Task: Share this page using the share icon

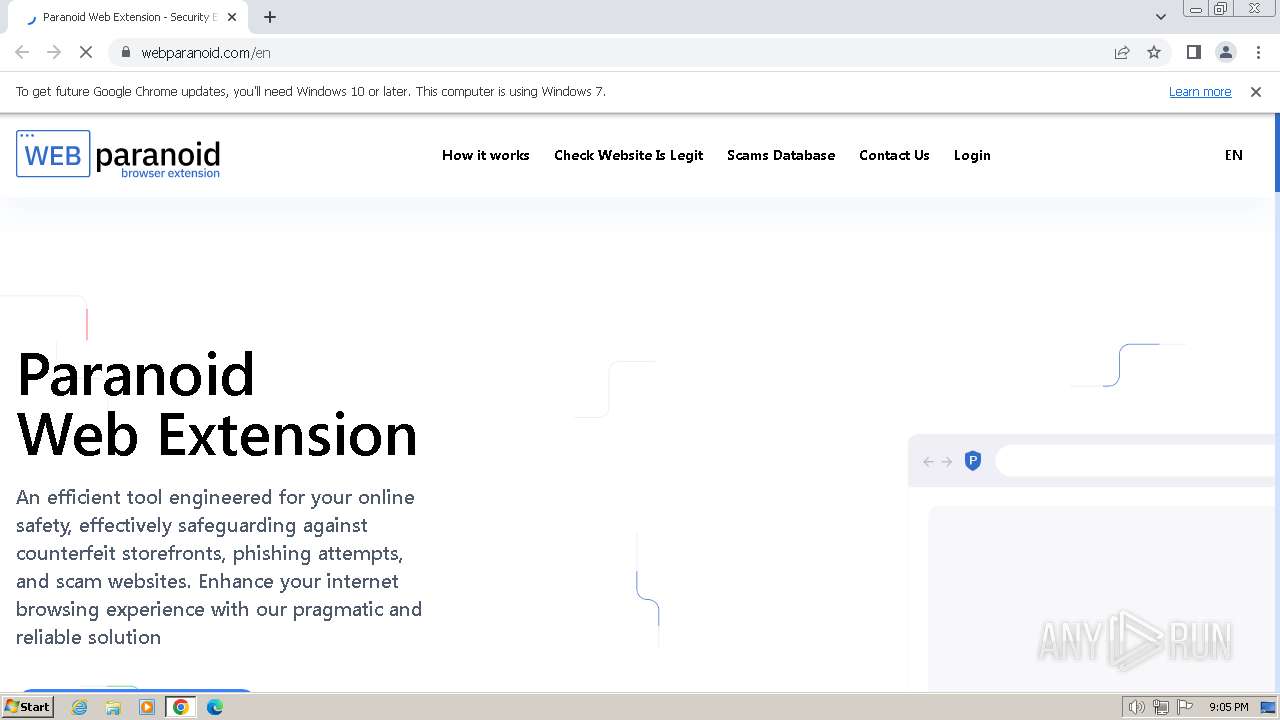Action: (1122, 52)
